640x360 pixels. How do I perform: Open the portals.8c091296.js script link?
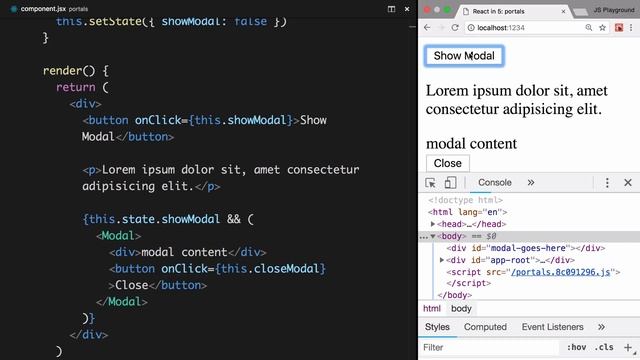pos(561,272)
